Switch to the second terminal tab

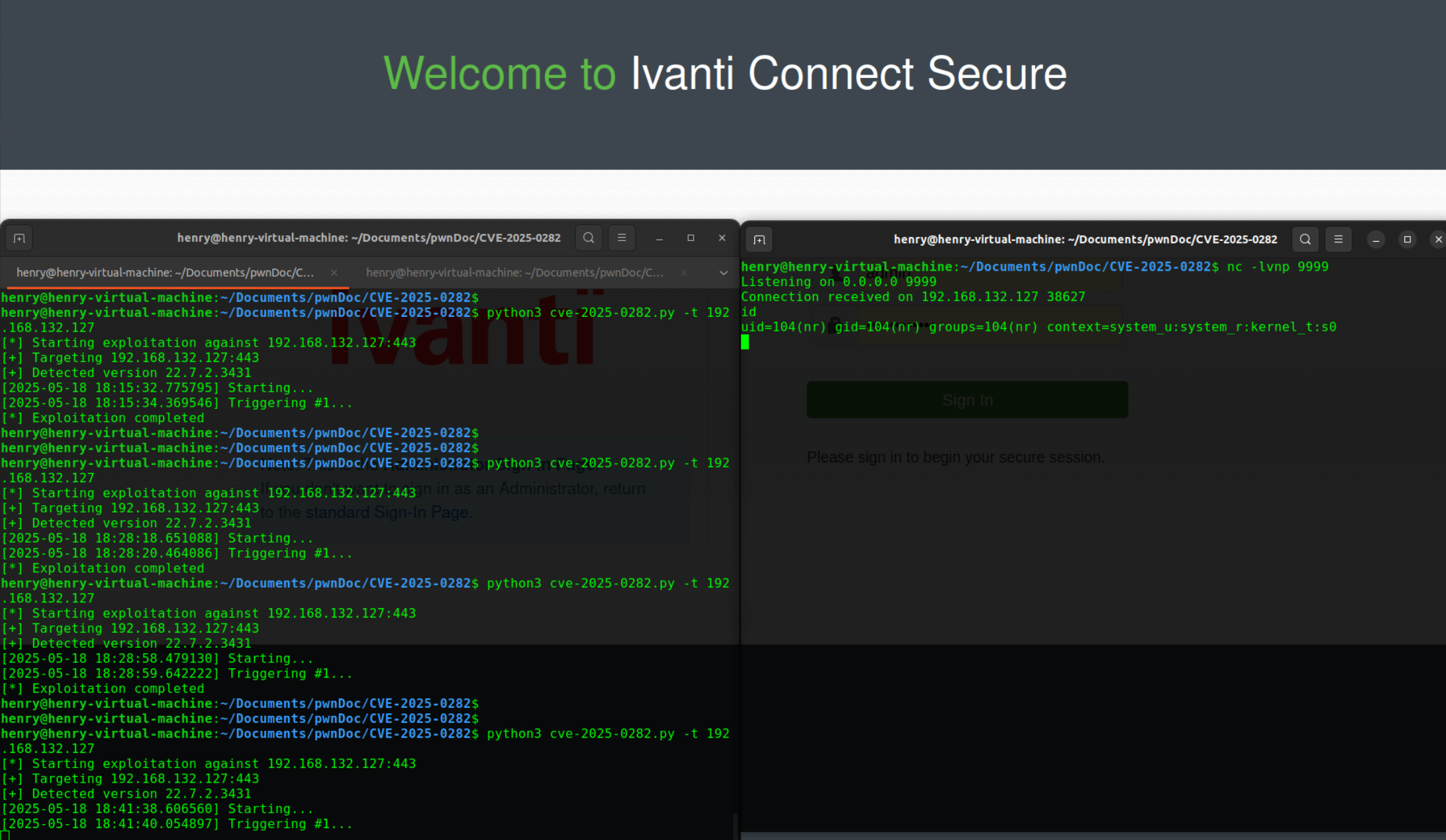click(x=515, y=273)
